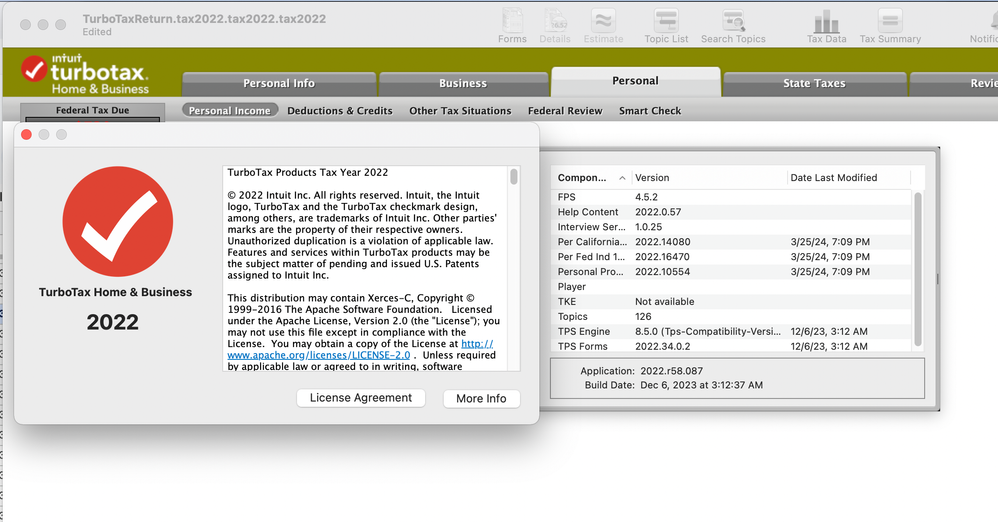Open the State Taxes tab
This screenshot has height=522, width=998.
pos(814,83)
